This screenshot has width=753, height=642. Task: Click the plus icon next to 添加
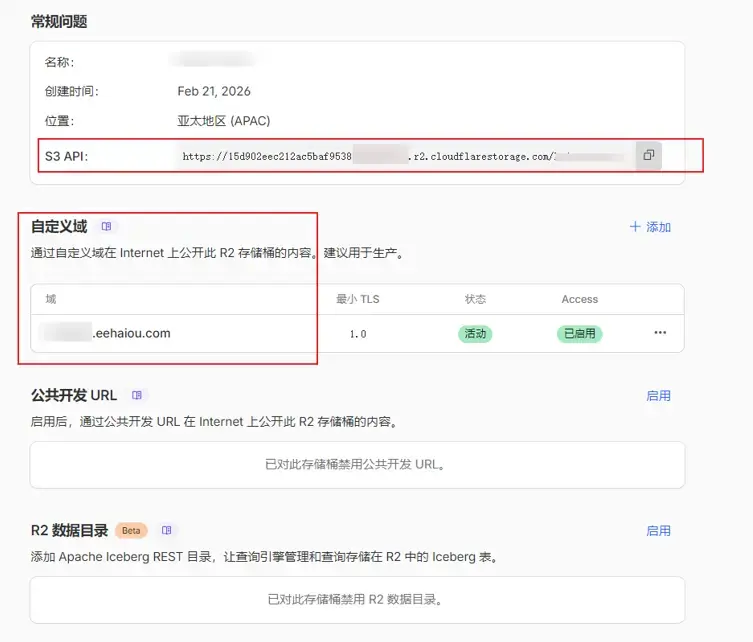pos(634,227)
